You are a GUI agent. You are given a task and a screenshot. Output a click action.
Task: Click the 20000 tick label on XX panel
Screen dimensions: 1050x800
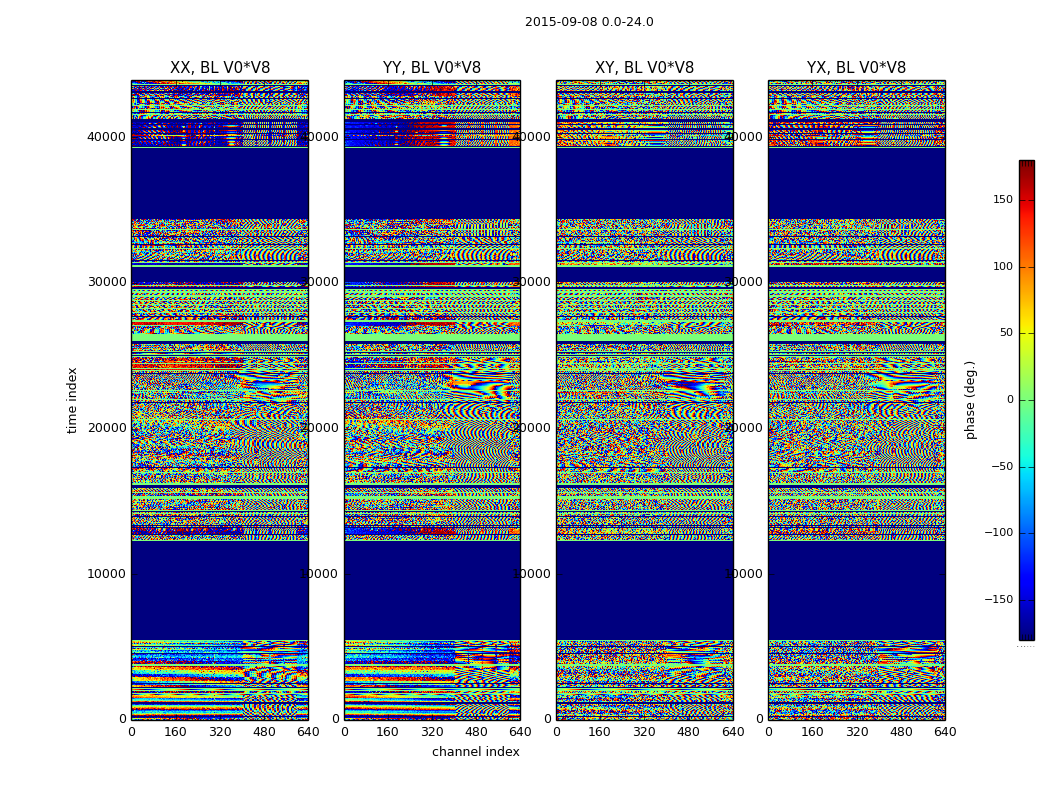106,428
